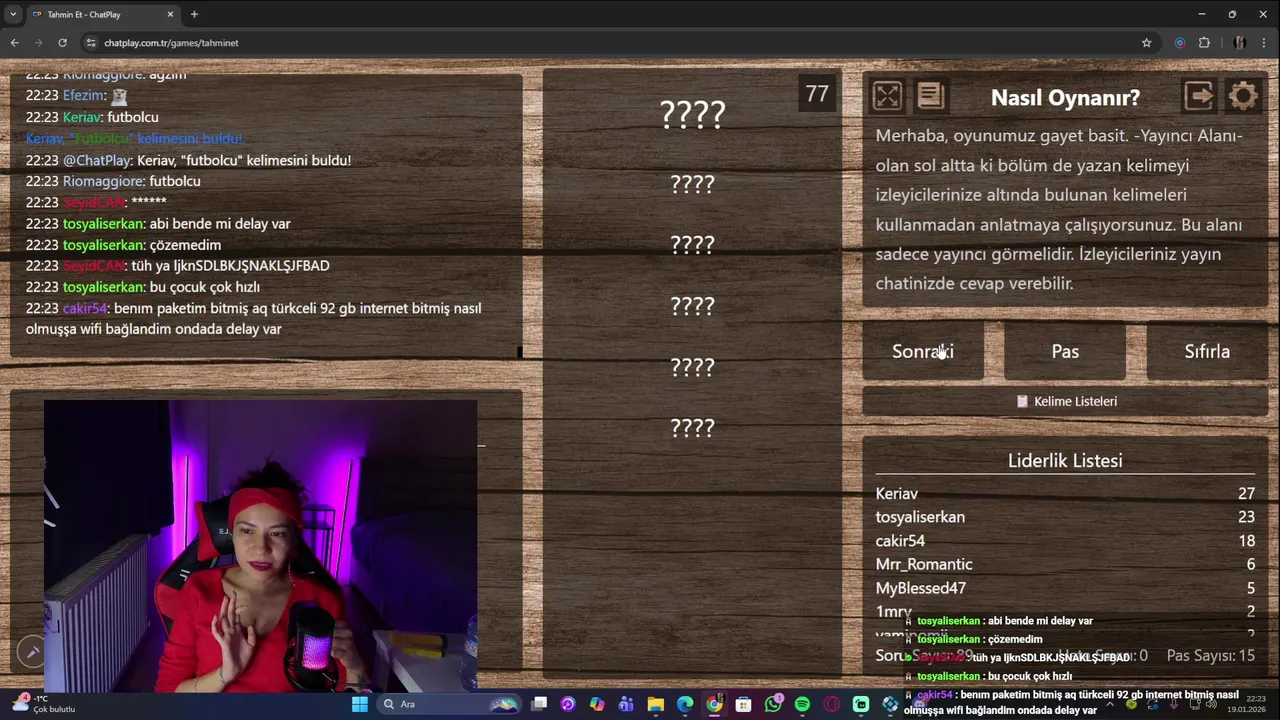Screen dimensions: 1280x720
Task: Open the word list document icon
Action: tap(930, 96)
